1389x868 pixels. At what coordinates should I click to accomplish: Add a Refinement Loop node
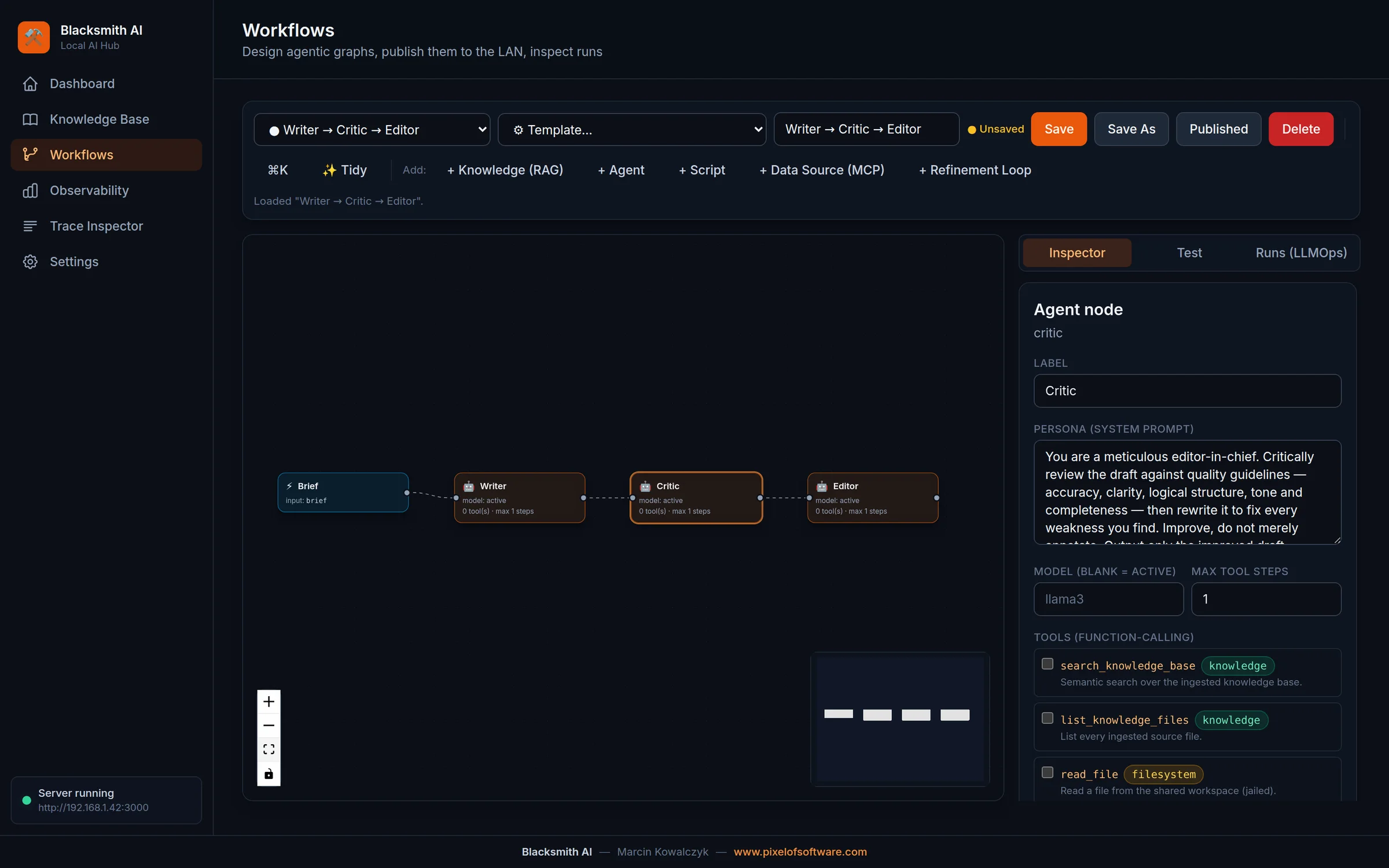tap(975, 170)
